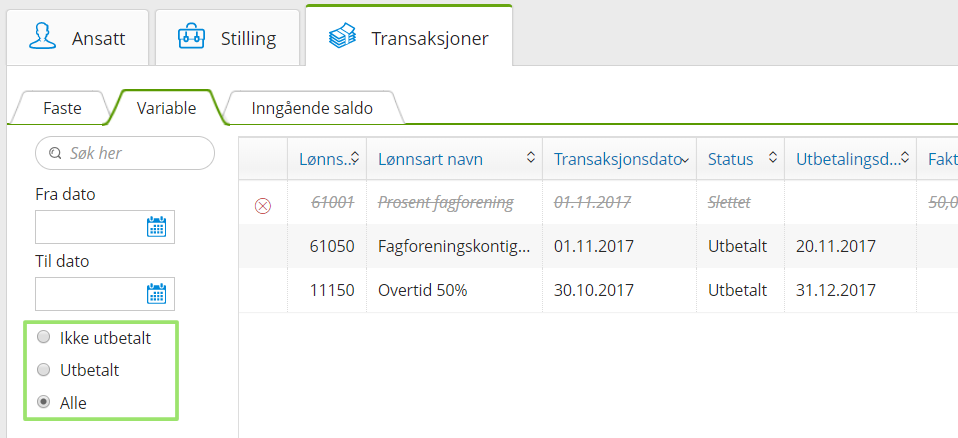Viewport: 958px width, 438px height.
Task: Select the Variable tab
Action: click(x=166, y=108)
